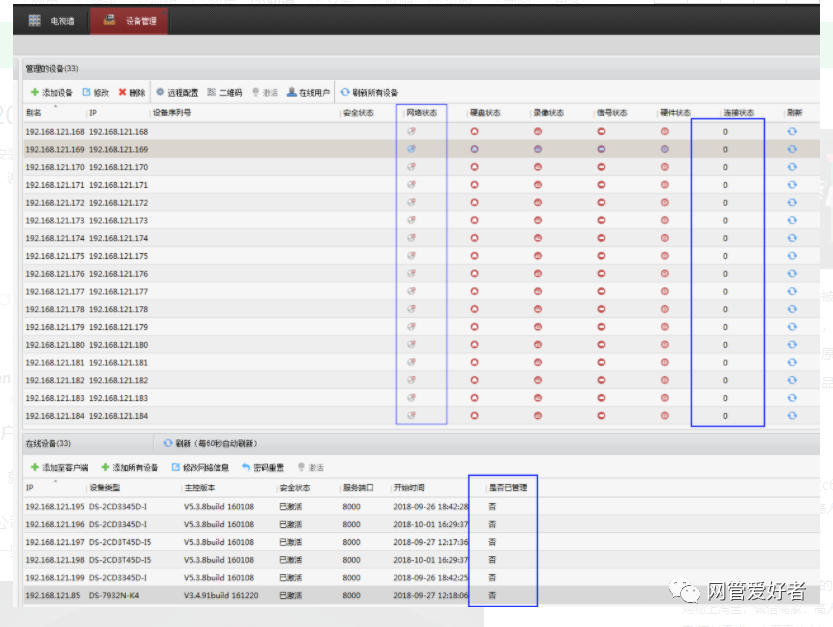Open 远程配置 for the selected device
Screen dimensions: 833x627
pos(177,92)
